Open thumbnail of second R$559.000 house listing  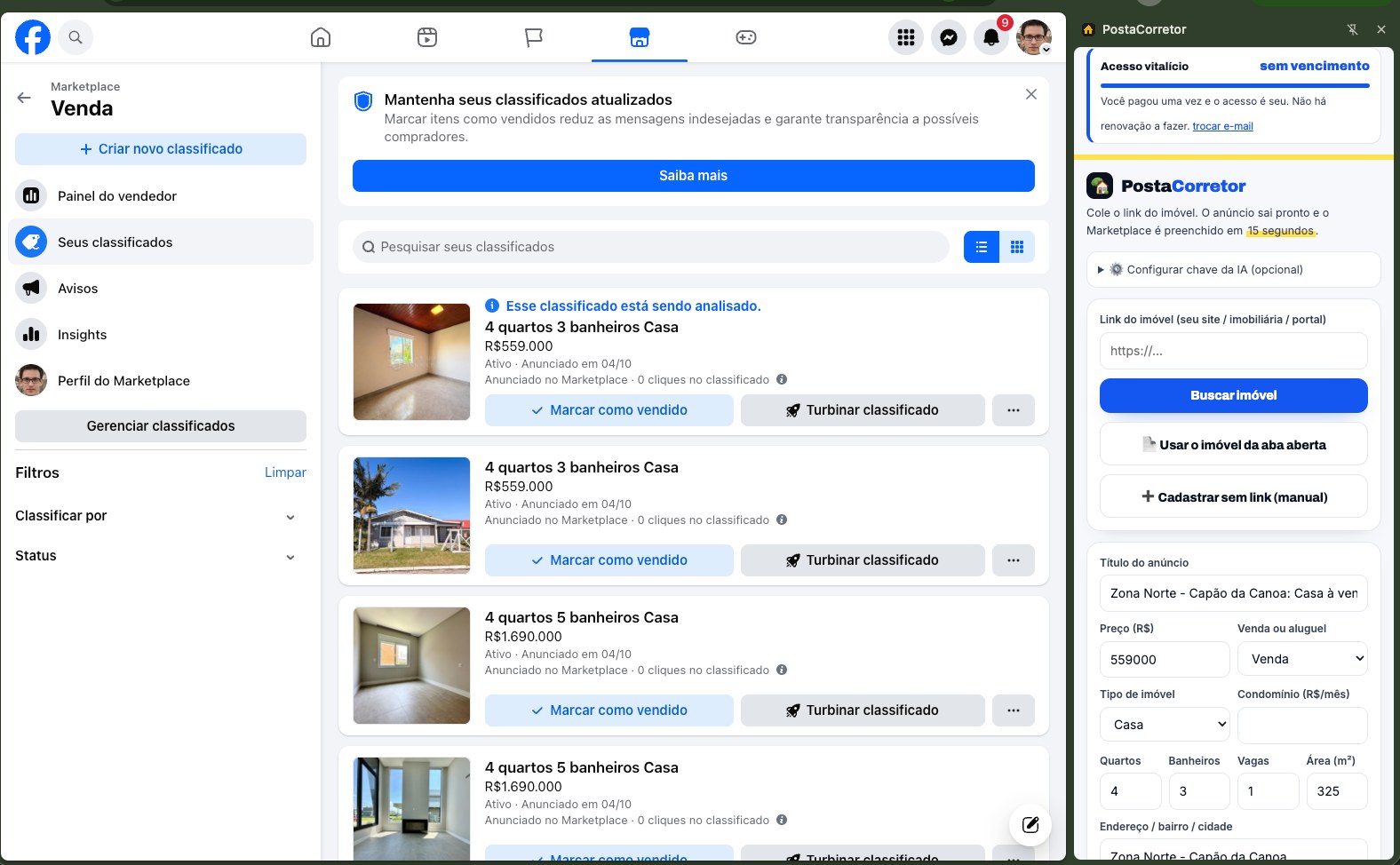point(411,515)
